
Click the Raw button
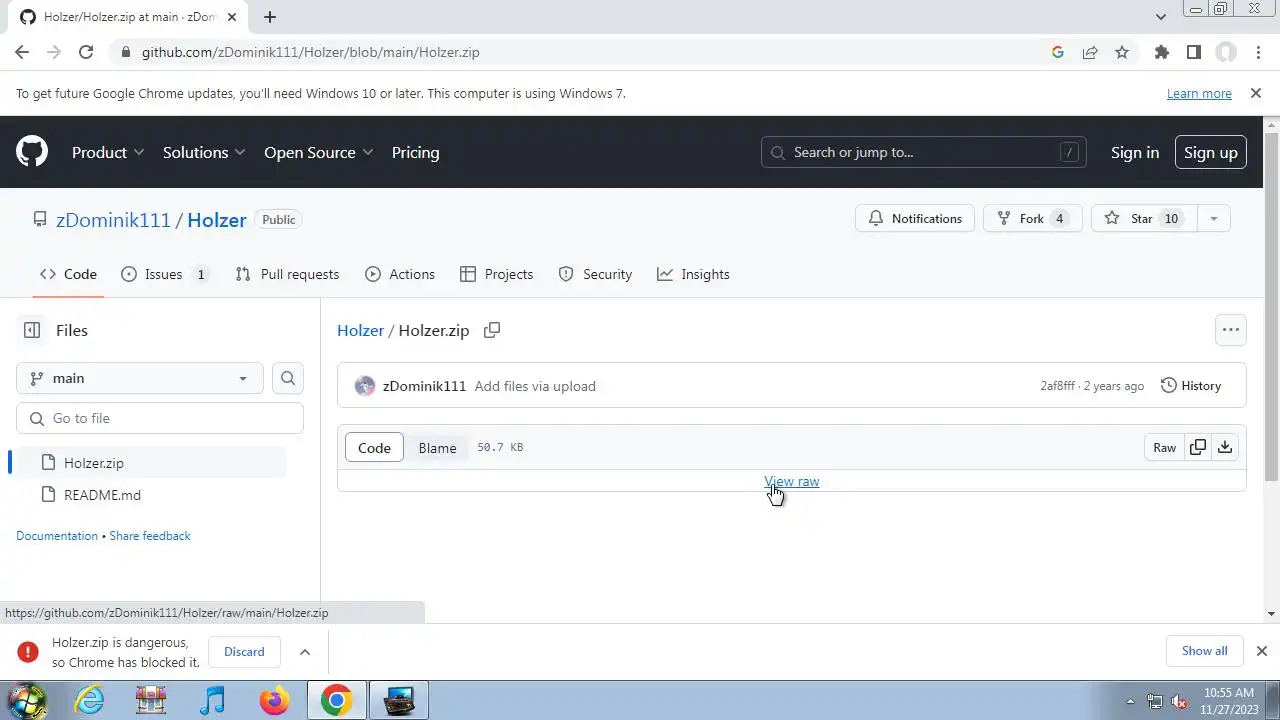1164,447
